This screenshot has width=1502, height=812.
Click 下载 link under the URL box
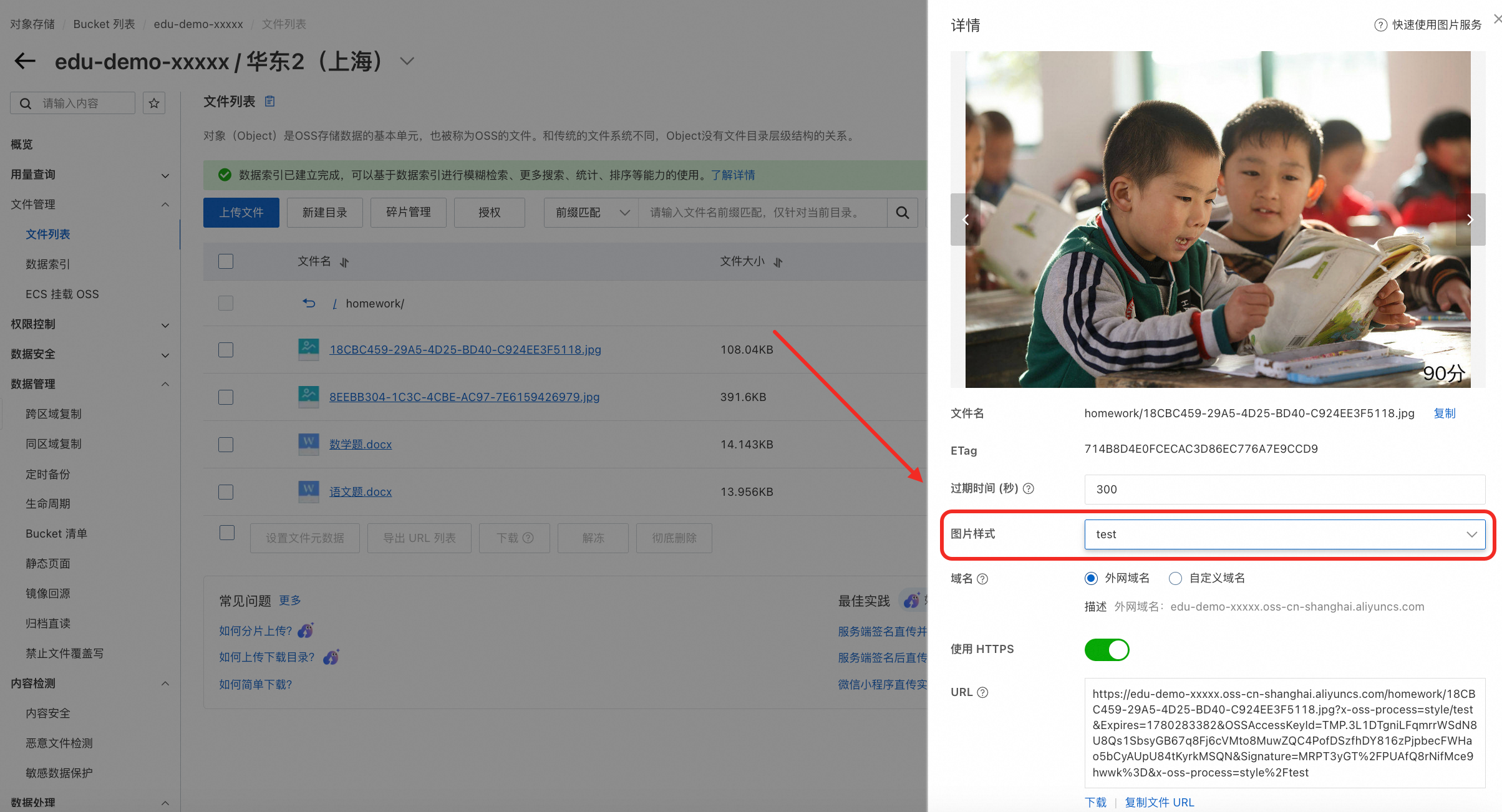[x=1096, y=803]
